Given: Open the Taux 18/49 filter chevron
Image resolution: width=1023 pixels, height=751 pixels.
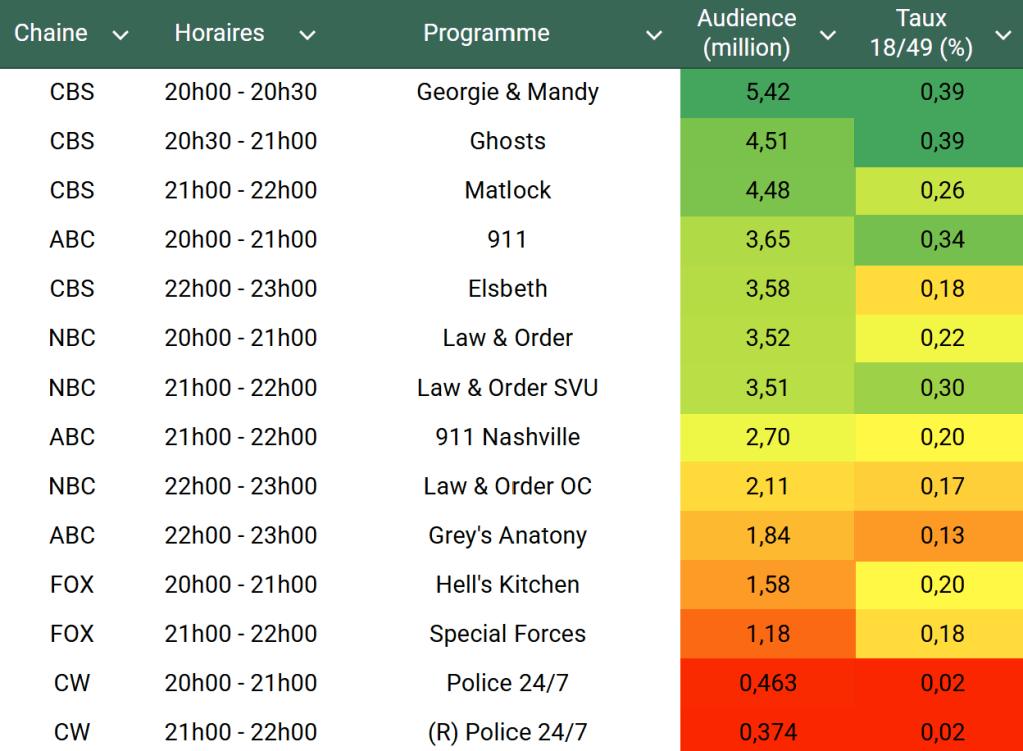Looking at the screenshot, I should pos(1003,36).
